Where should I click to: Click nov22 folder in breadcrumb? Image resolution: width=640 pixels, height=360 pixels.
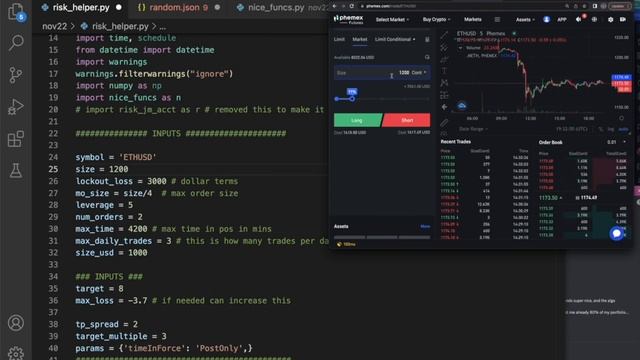coord(54,27)
